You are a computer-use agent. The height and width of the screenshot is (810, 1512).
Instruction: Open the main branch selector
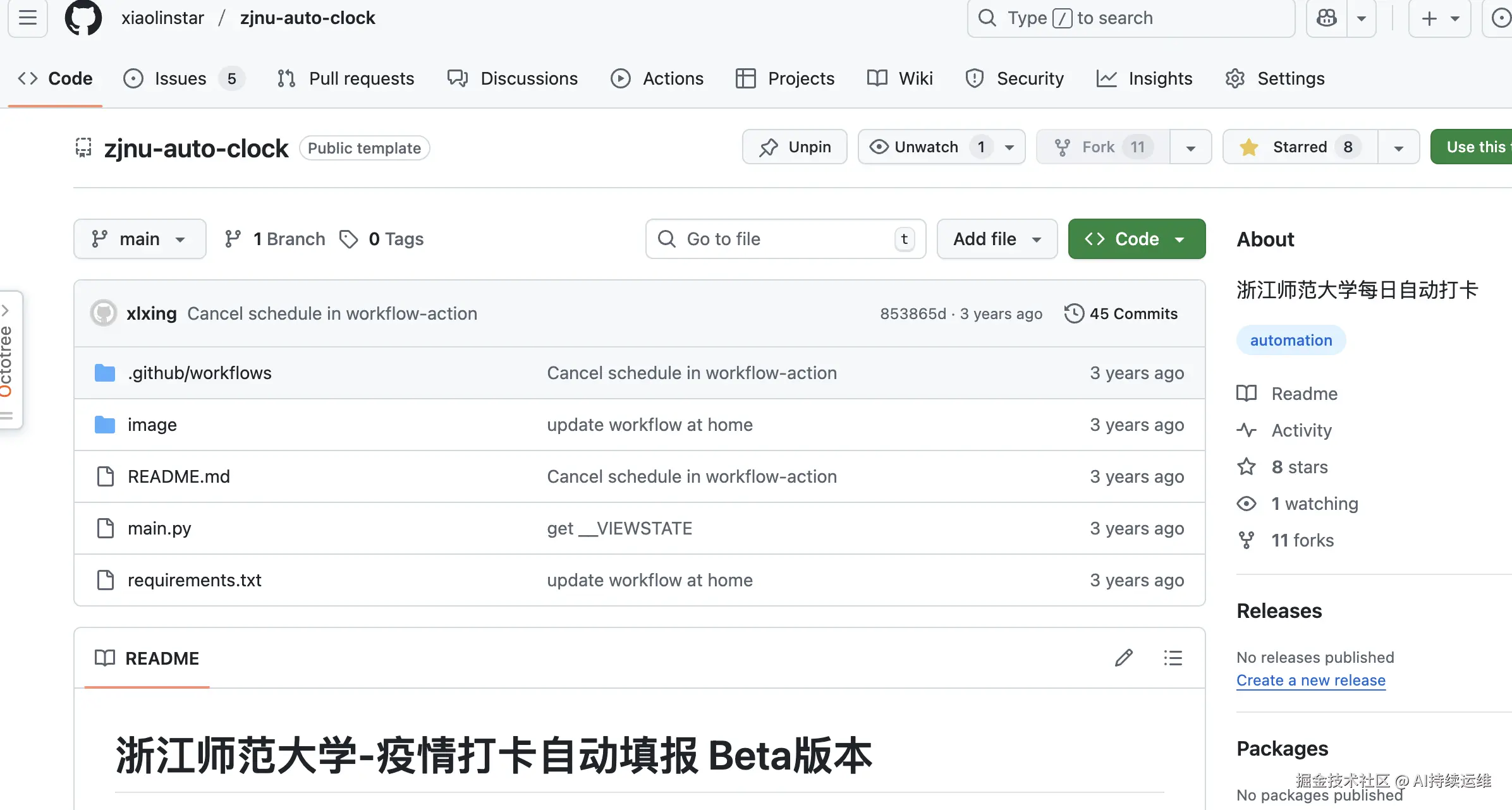pos(140,239)
